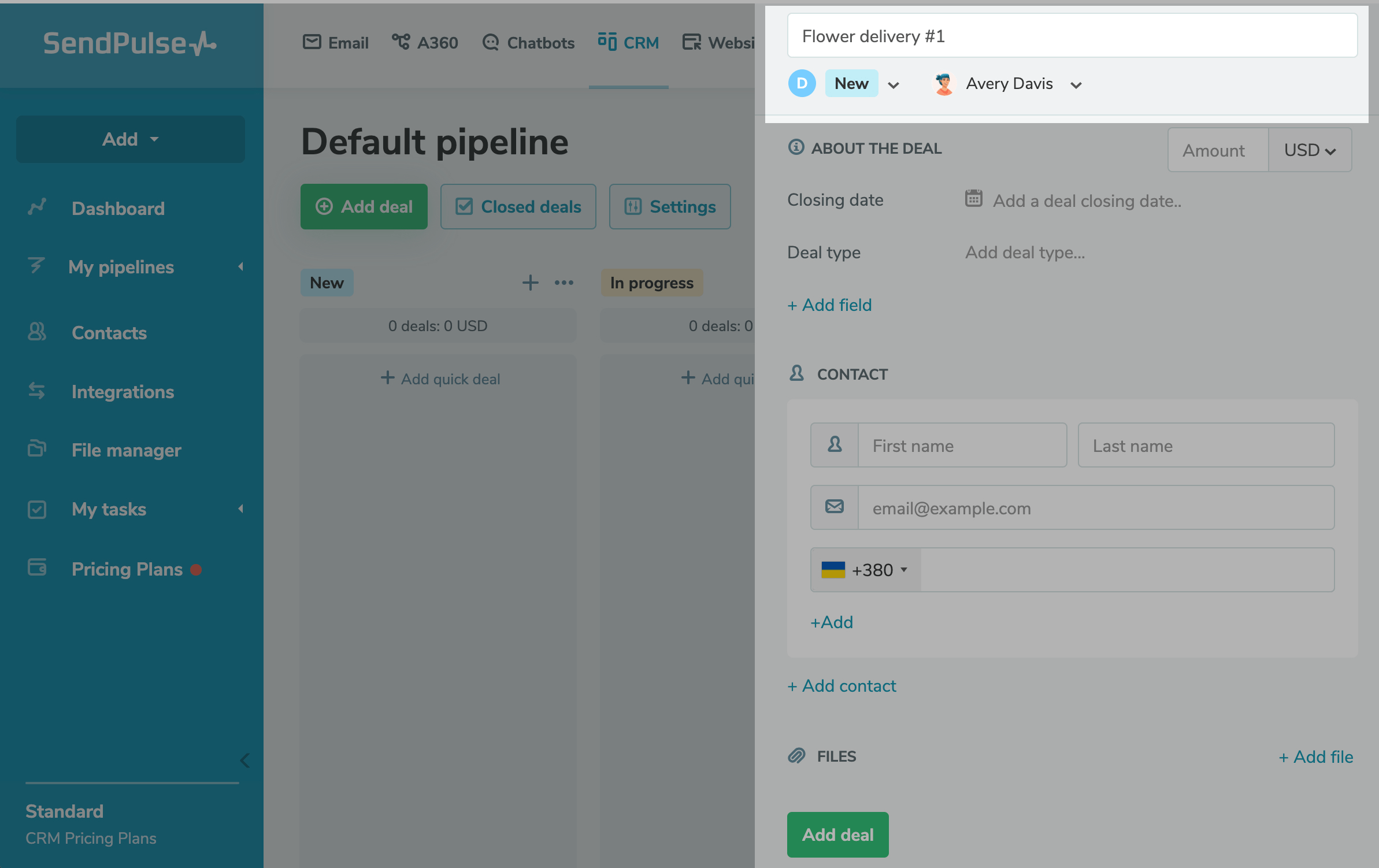The height and width of the screenshot is (868, 1379).
Task: Click the Dashboard sidebar icon
Action: (x=37, y=207)
